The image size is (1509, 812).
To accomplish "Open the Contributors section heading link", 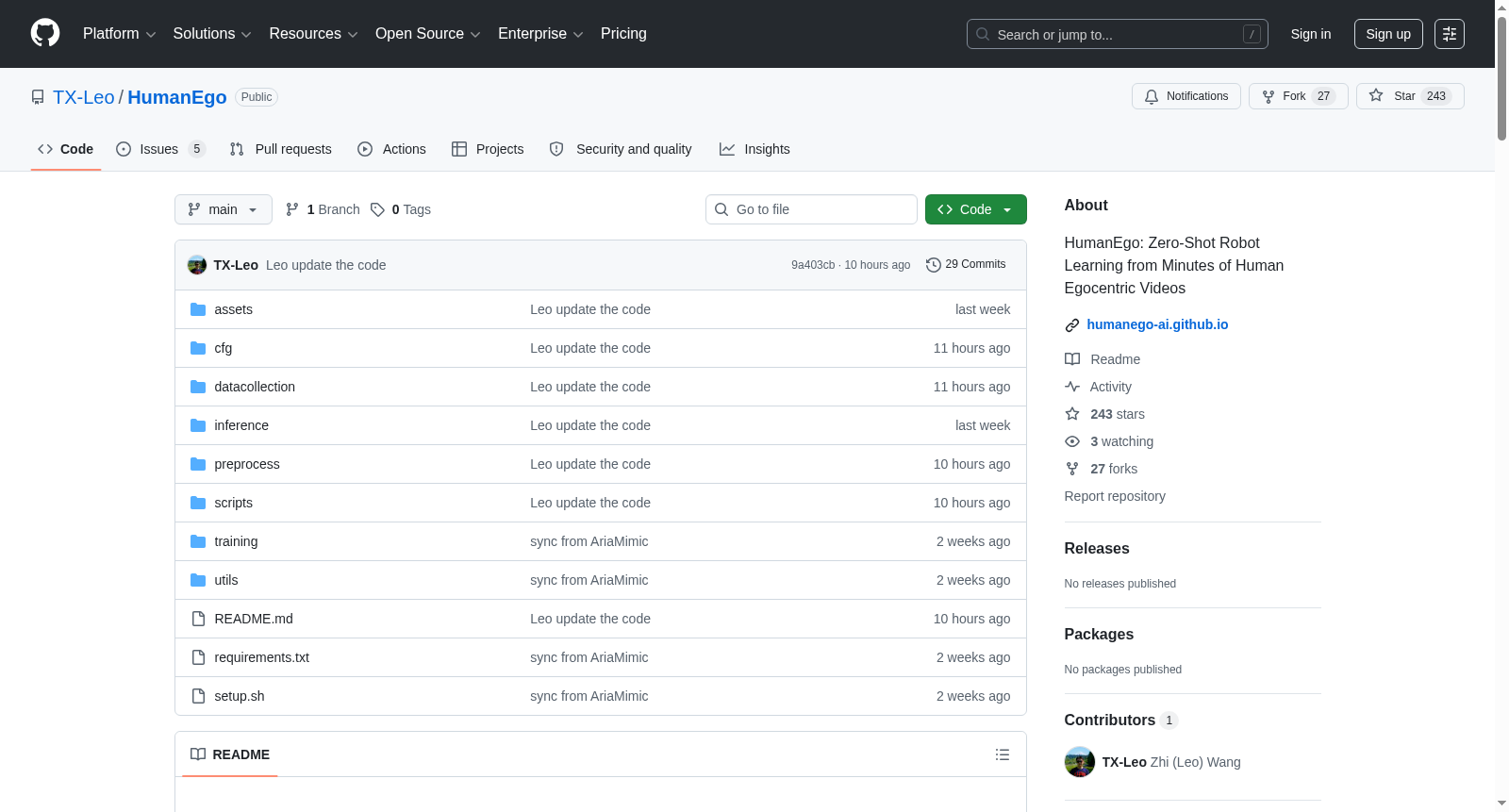I will [x=1120, y=721].
